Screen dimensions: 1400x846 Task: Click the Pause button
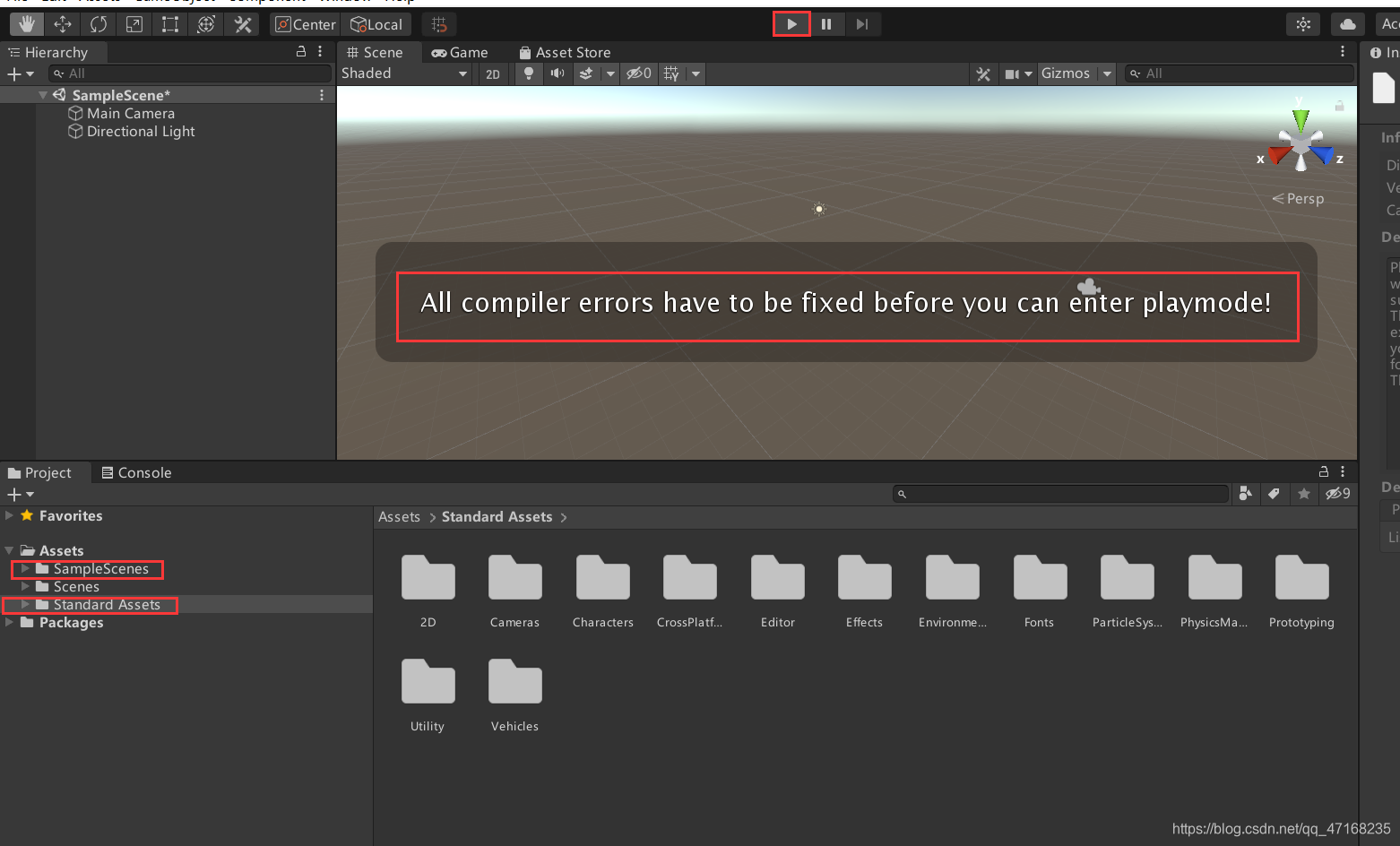click(x=826, y=24)
